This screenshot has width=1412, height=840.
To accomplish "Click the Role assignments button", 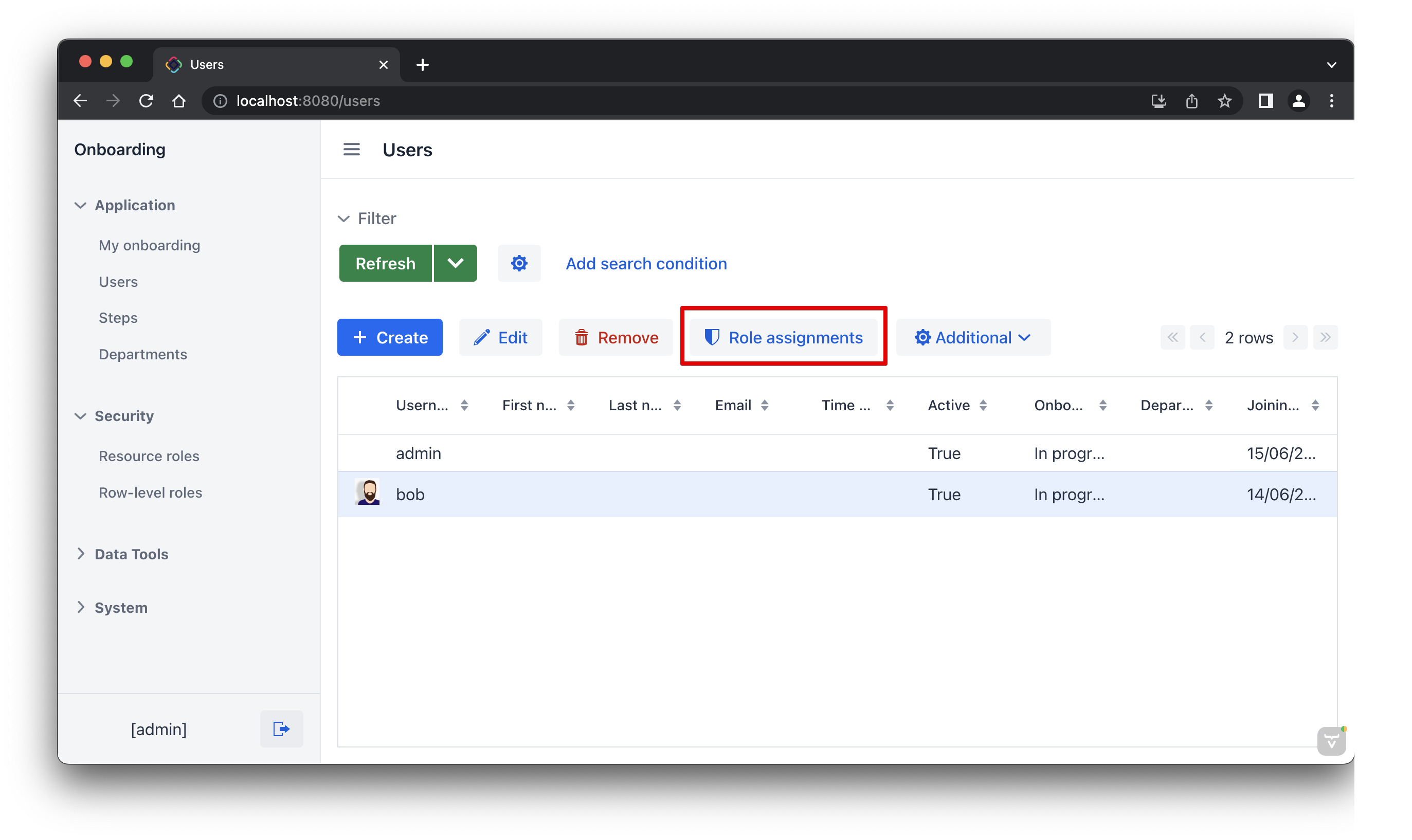I will [x=783, y=337].
